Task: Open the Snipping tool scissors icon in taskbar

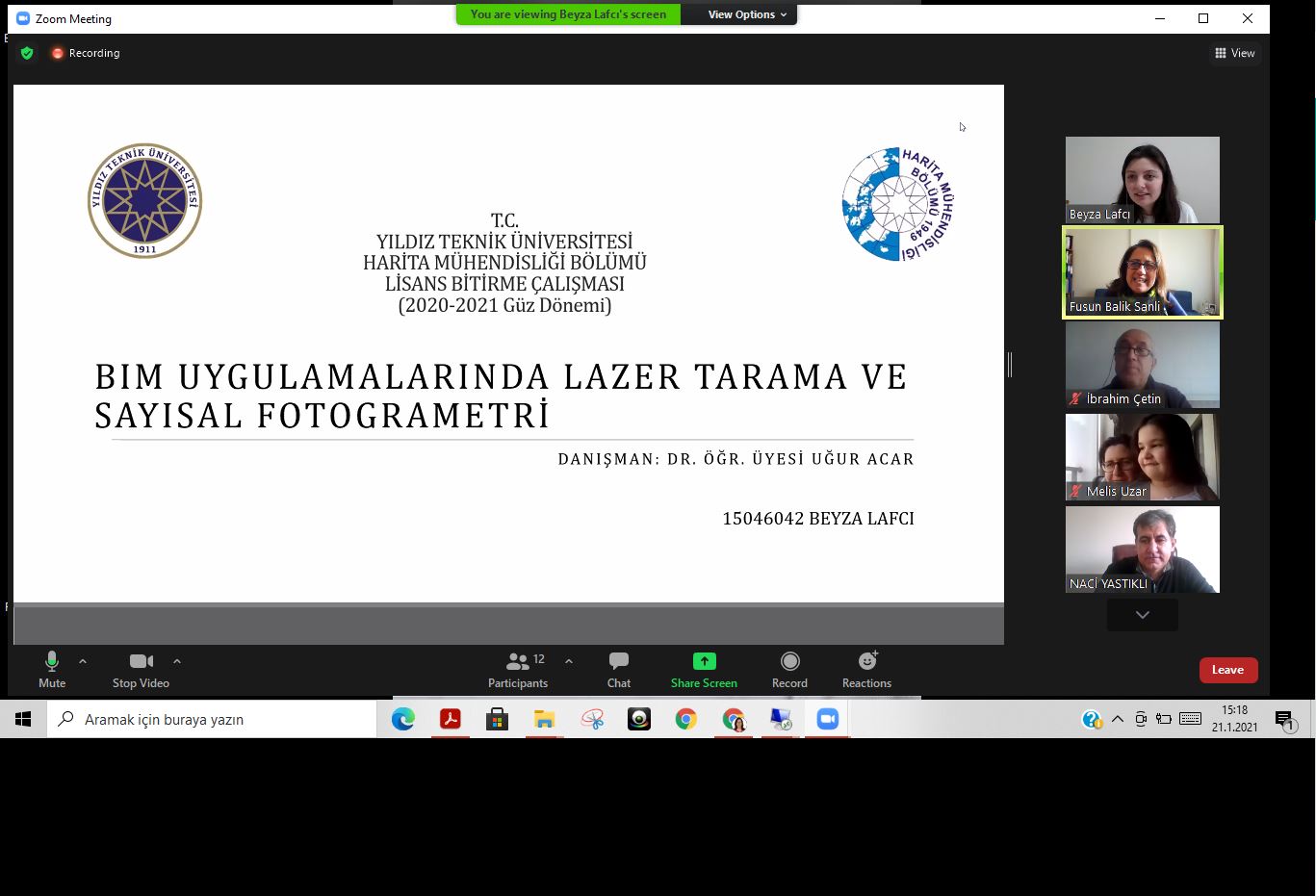Action: coord(592,719)
